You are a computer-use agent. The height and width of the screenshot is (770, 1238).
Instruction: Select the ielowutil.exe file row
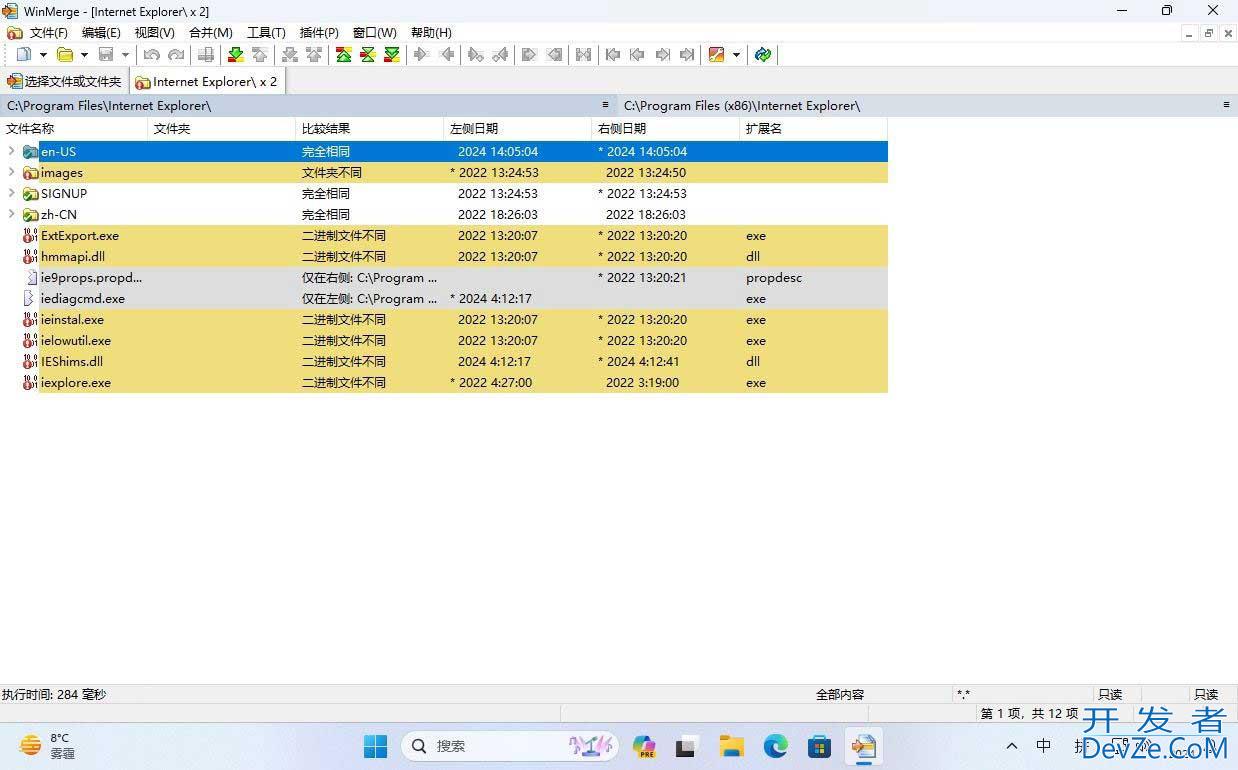pyautogui.click(x=444, y=340)
